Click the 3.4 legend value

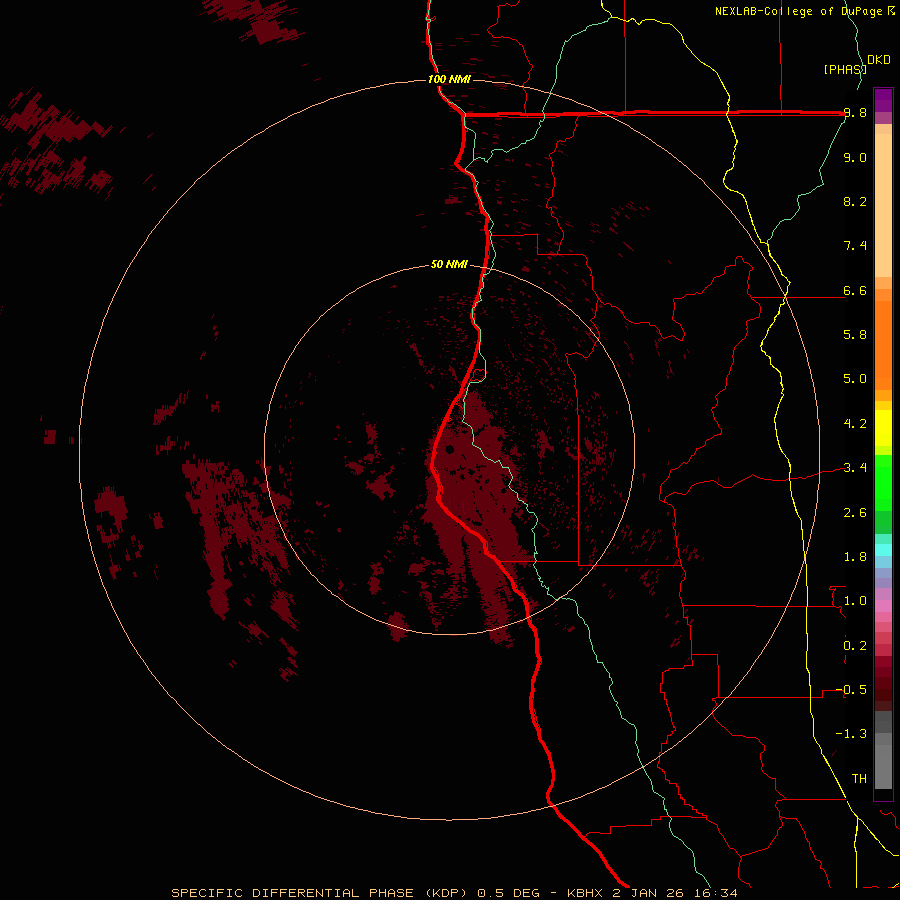[855, 468]
